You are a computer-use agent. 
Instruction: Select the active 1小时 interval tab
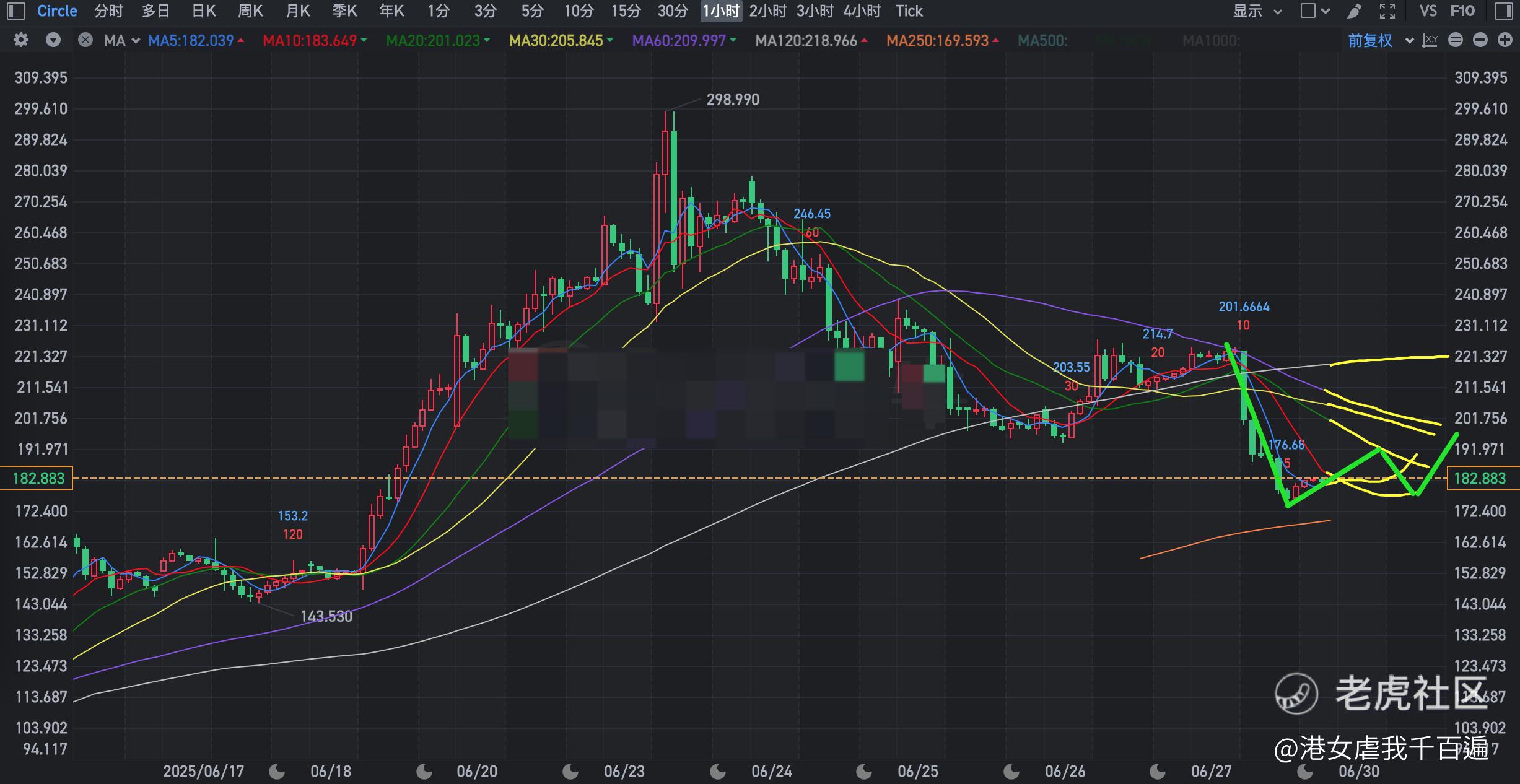point(721,11)
